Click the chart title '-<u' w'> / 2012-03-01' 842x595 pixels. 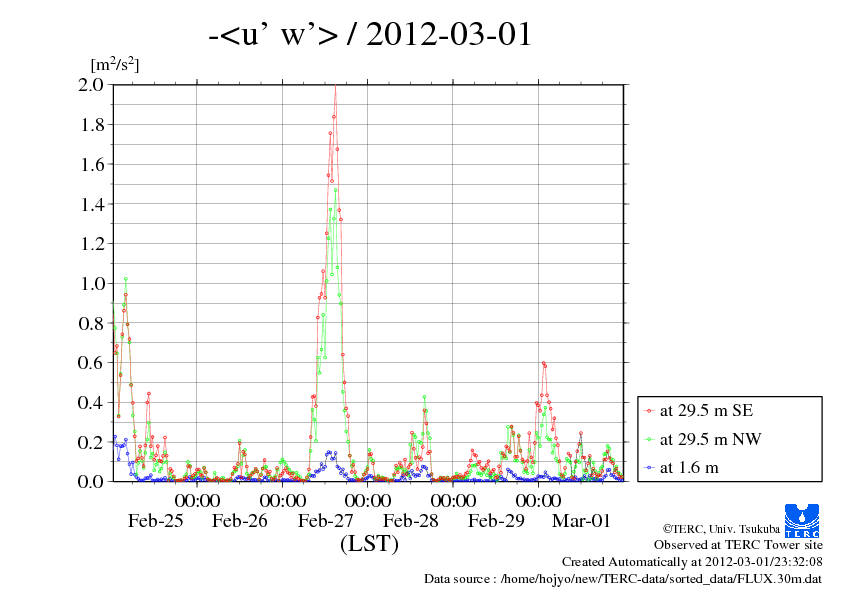coord(370,34)
